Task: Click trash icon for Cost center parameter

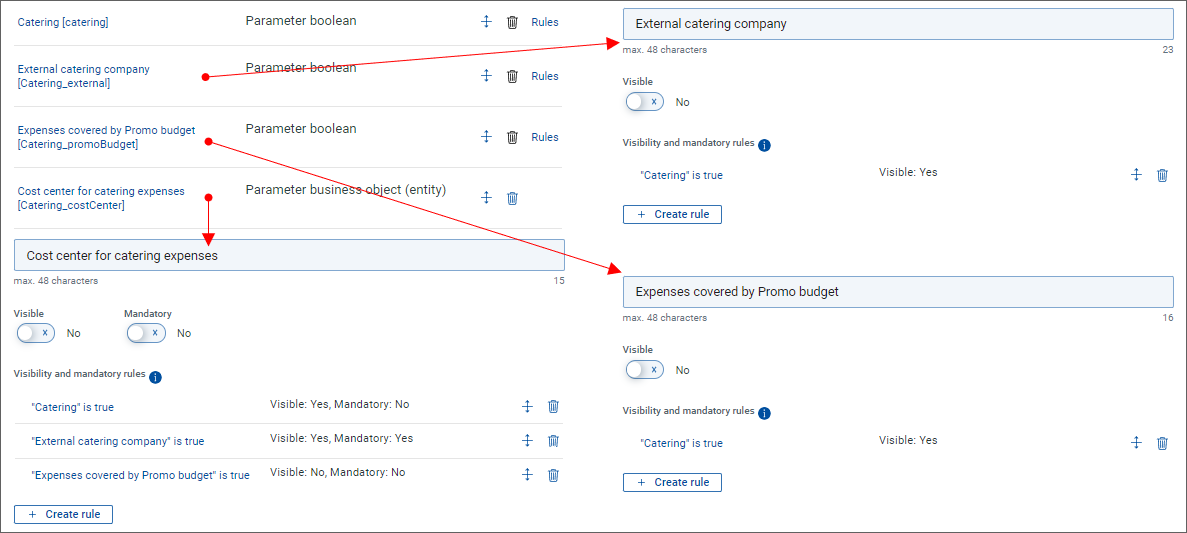Action: (x=512, y=198)
